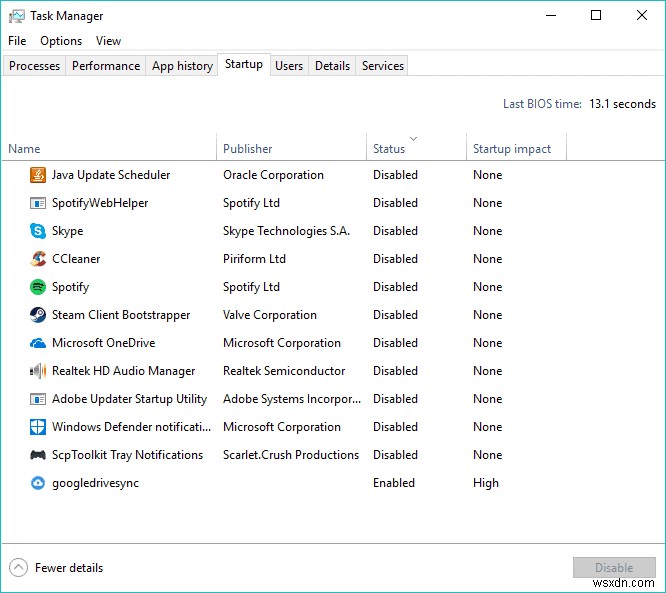Click the Enabled status for googledrivesync
This screenshot has width=666, height=593.
[394, 483]
